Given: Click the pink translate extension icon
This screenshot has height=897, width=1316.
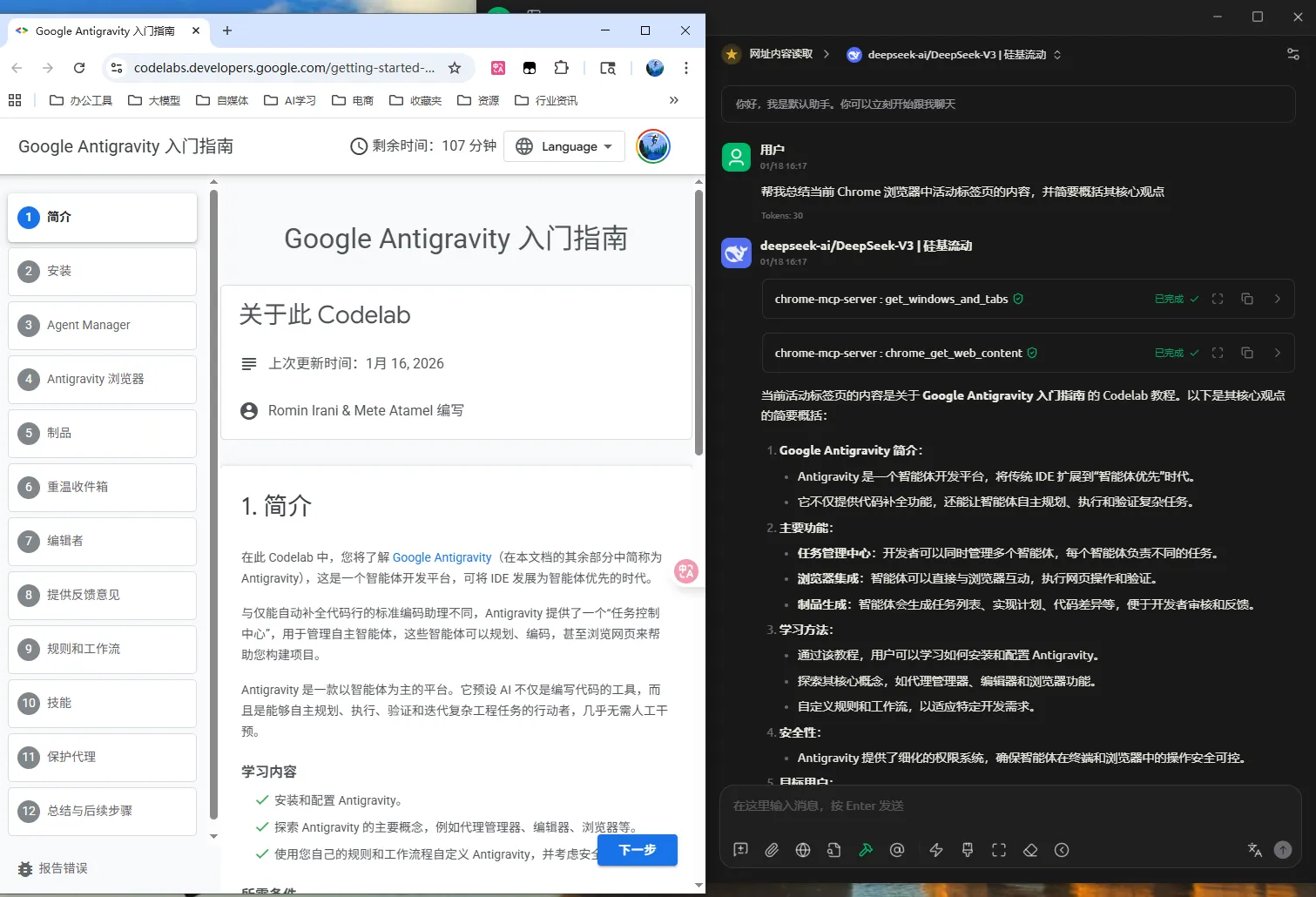Looking at the screenshot, I should [498, 68].
